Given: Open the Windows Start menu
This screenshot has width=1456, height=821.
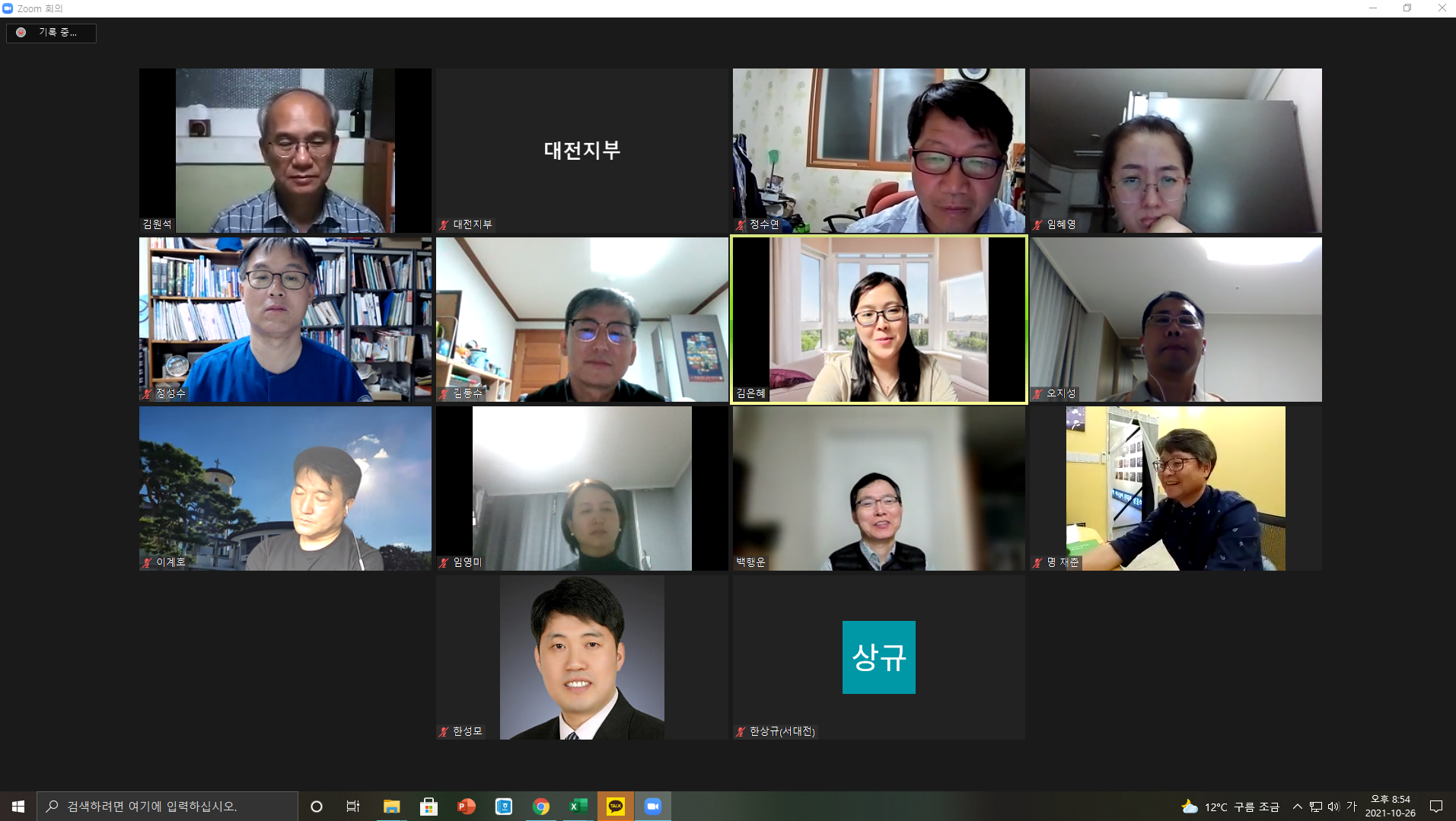Looking at the screenshot, I should click(x=18, y=807).
